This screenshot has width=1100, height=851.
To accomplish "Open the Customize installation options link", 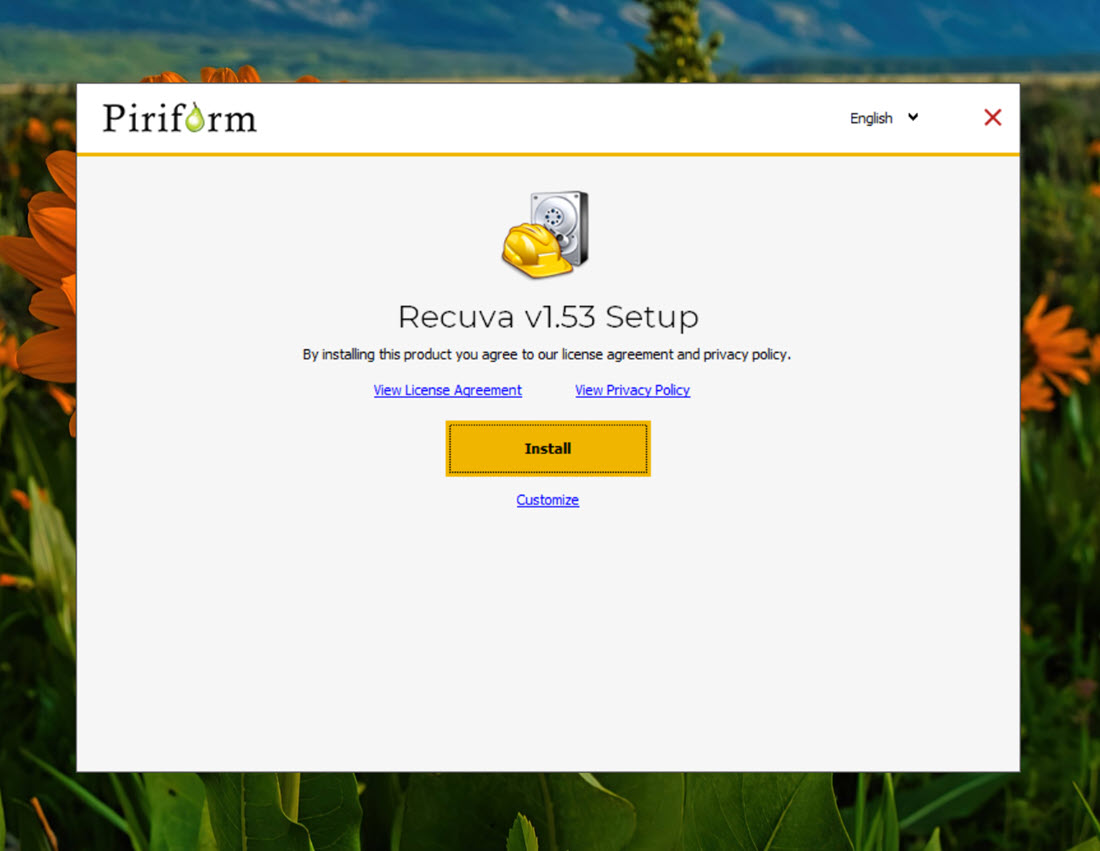I will point(547,500).
